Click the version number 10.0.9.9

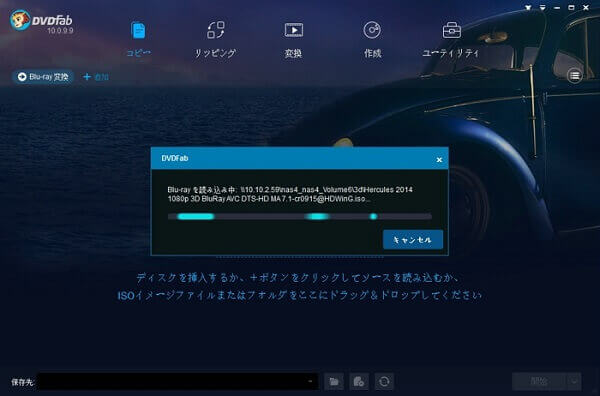(x=60, y=30)
